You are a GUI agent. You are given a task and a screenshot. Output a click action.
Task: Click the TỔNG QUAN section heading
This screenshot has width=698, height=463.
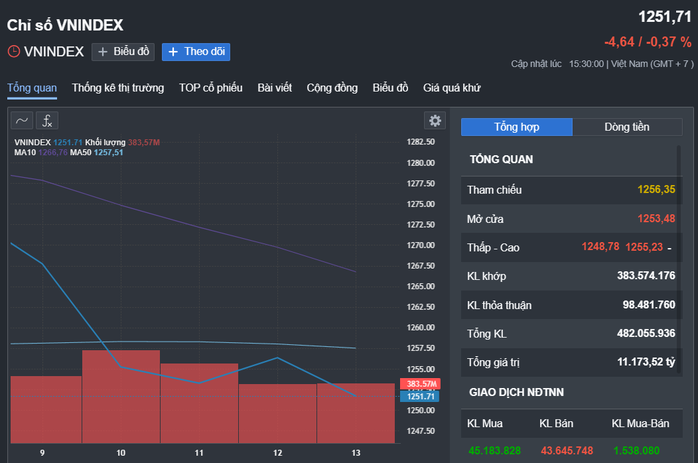[x=501, y=159]
